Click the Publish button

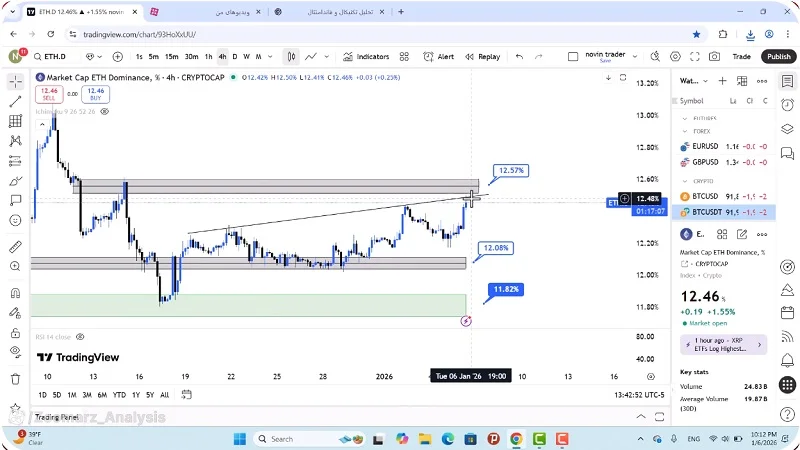778,57
